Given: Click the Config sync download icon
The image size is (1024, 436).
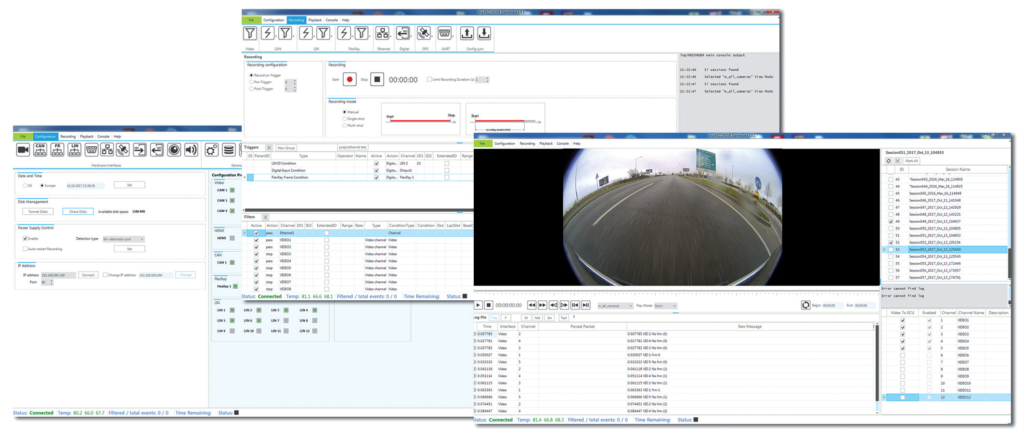Looking at the screenshot, I should 483,33.
